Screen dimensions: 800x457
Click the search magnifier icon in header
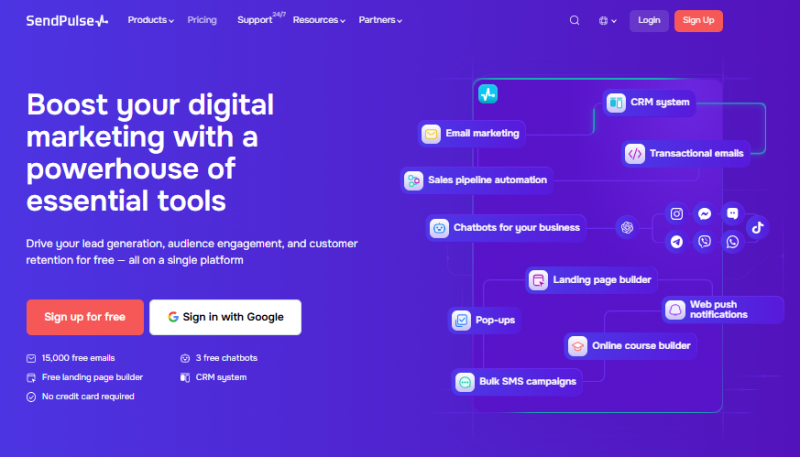(x=574, y=20)
